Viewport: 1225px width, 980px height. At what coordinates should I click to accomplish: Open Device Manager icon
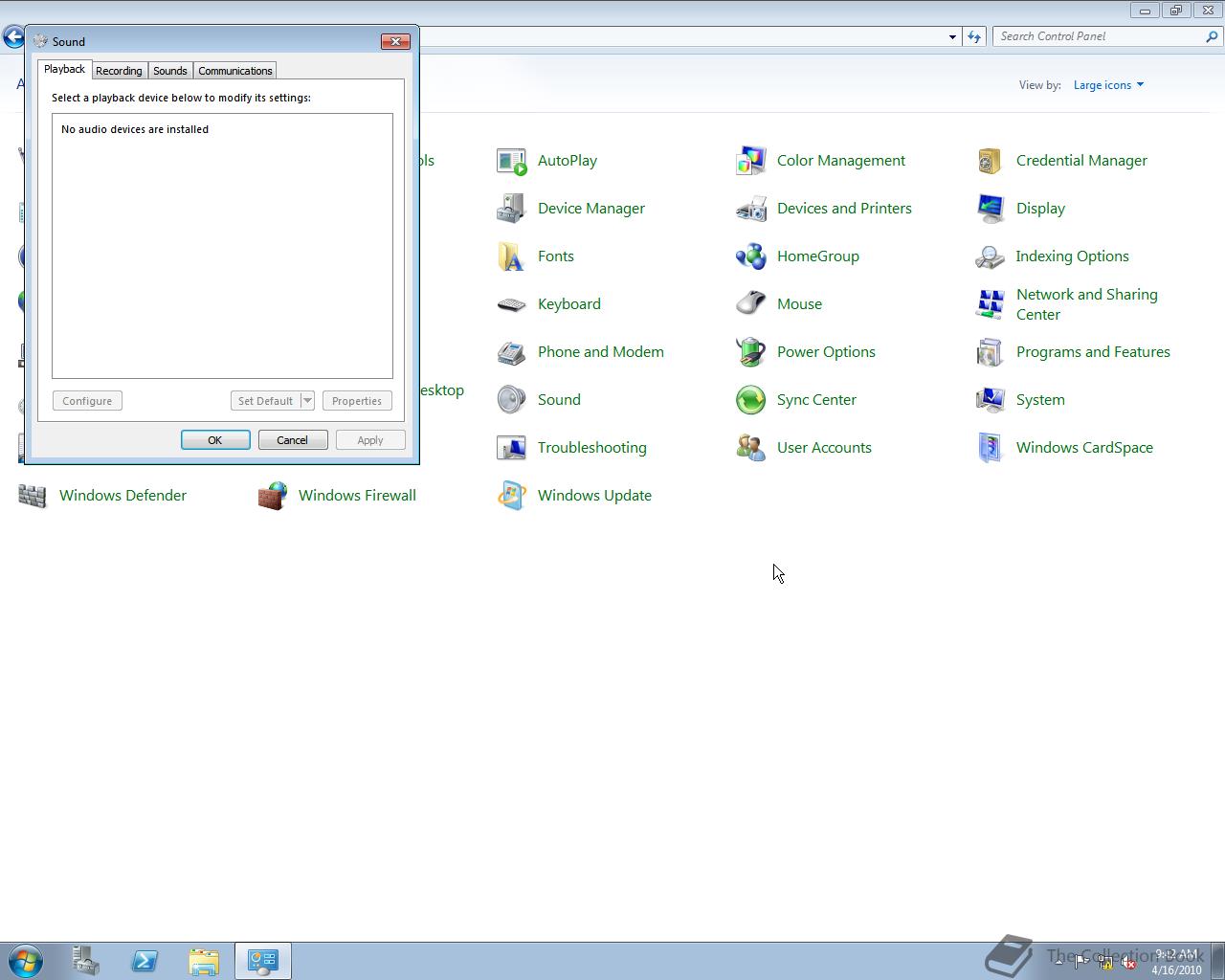click(512, 209)
